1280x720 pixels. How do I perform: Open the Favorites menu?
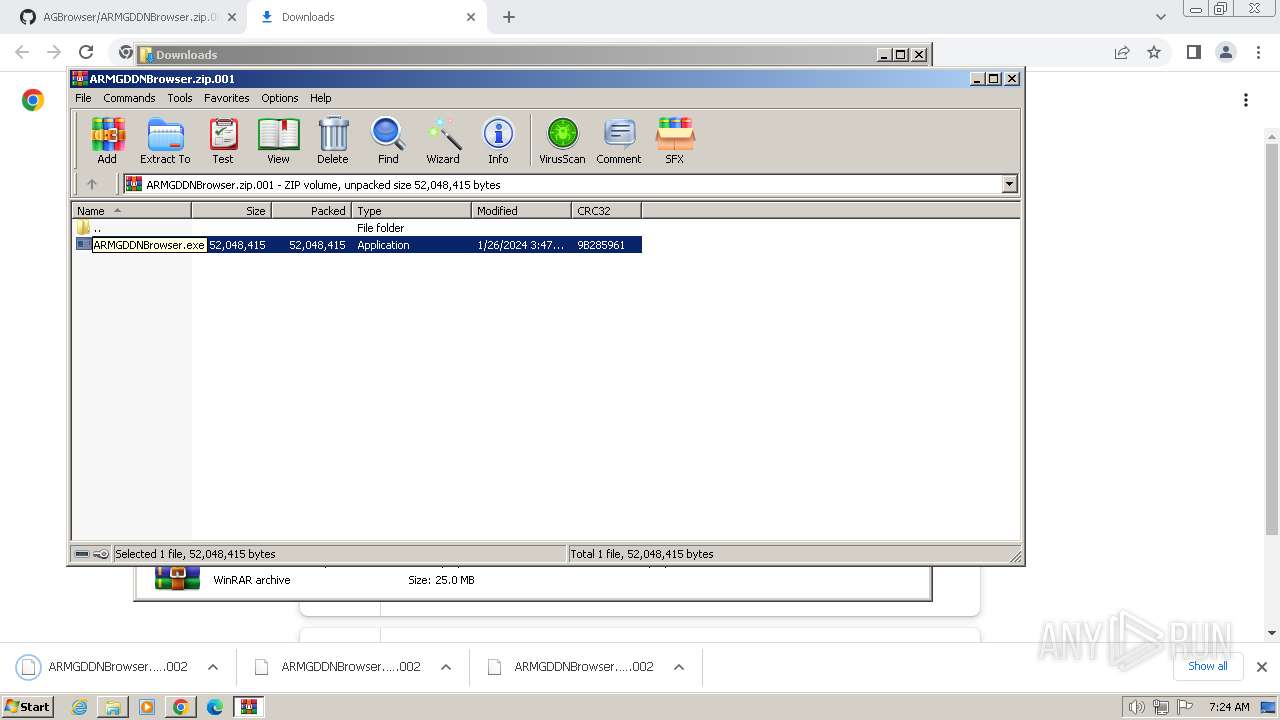[x=227, y=98]
